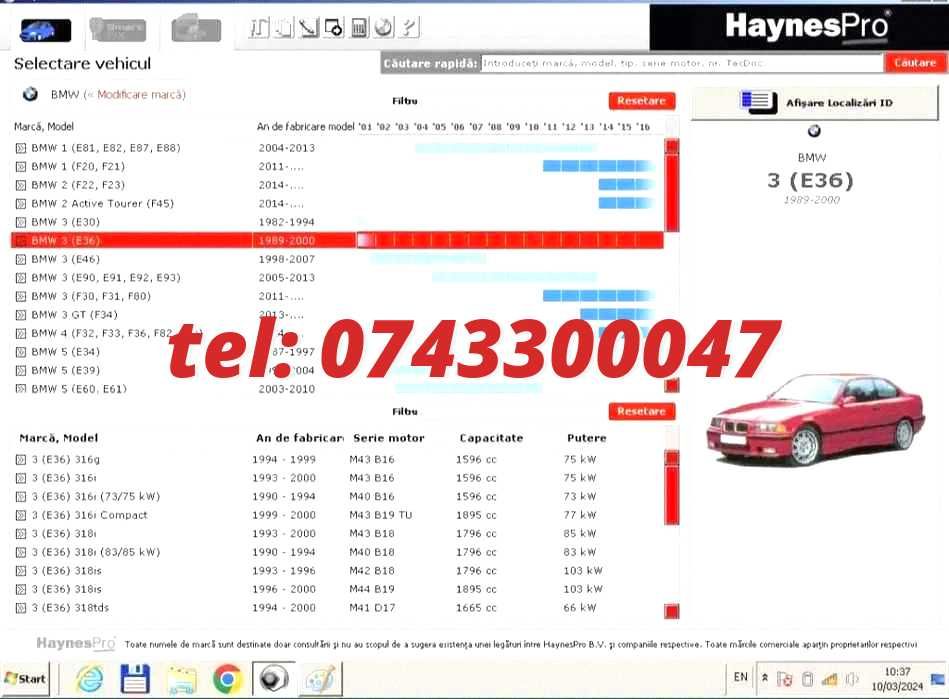Image resolution: width=949 pixels, height=699 pixels.
Task: Click the Putere column header
Action: click(586, 438)
